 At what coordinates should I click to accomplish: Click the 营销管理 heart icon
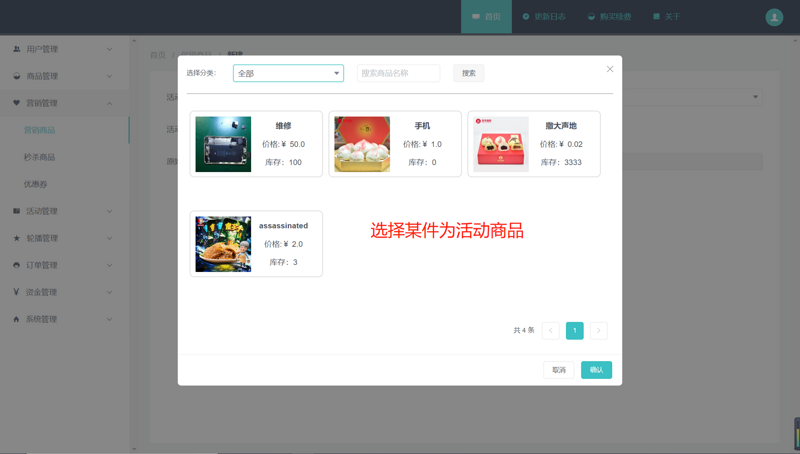click(x=16, y=103)
